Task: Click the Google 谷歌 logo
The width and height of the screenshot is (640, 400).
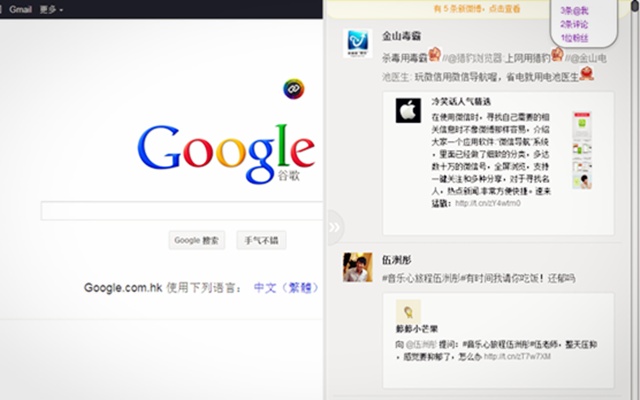Action: 227,153
